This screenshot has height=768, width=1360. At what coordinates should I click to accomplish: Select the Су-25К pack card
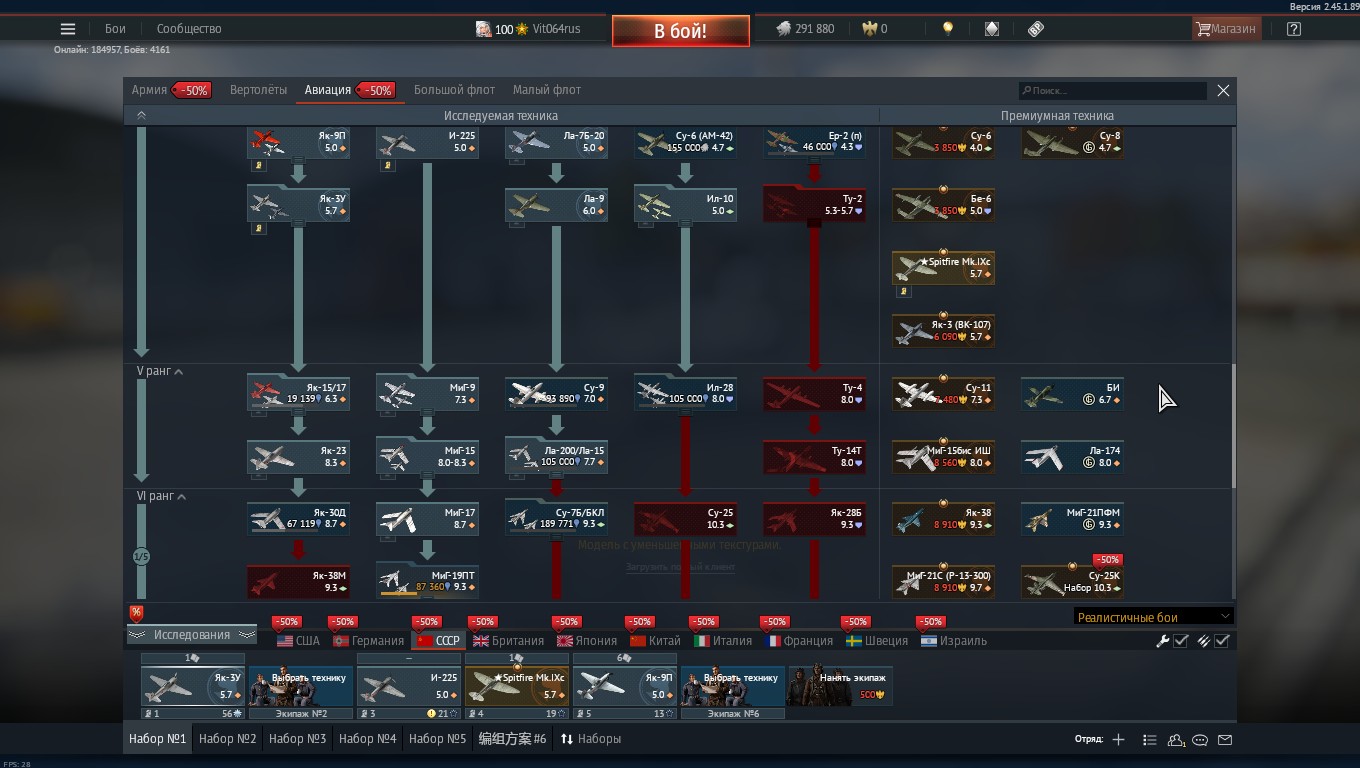tap(1072, 581)
